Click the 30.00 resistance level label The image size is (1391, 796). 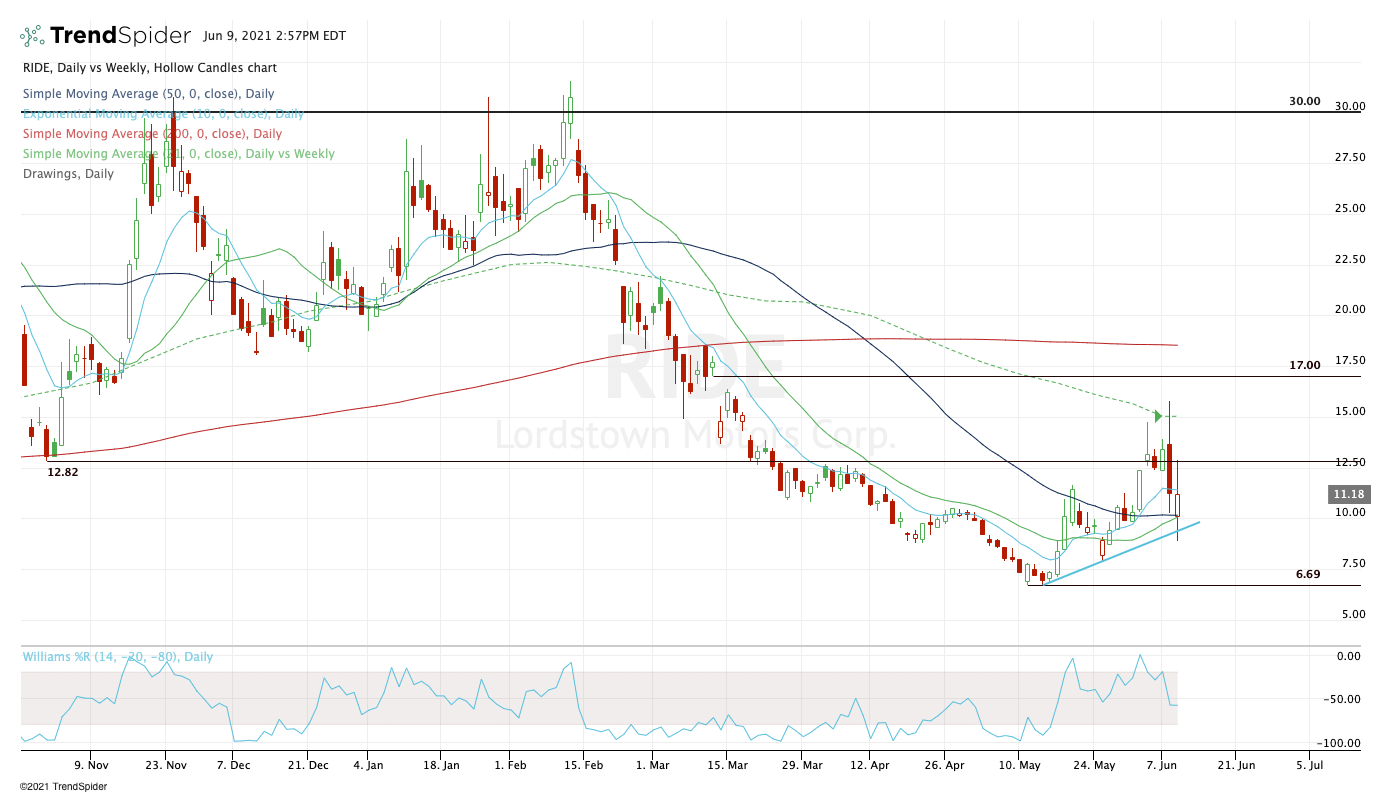tap(1304, 102)
